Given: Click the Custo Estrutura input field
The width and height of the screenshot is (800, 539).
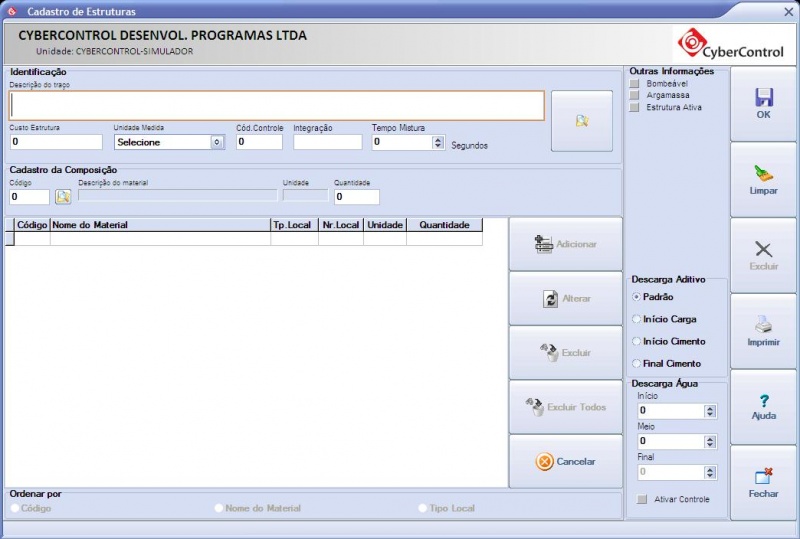Looking at the screenshot, I should 56,142.
